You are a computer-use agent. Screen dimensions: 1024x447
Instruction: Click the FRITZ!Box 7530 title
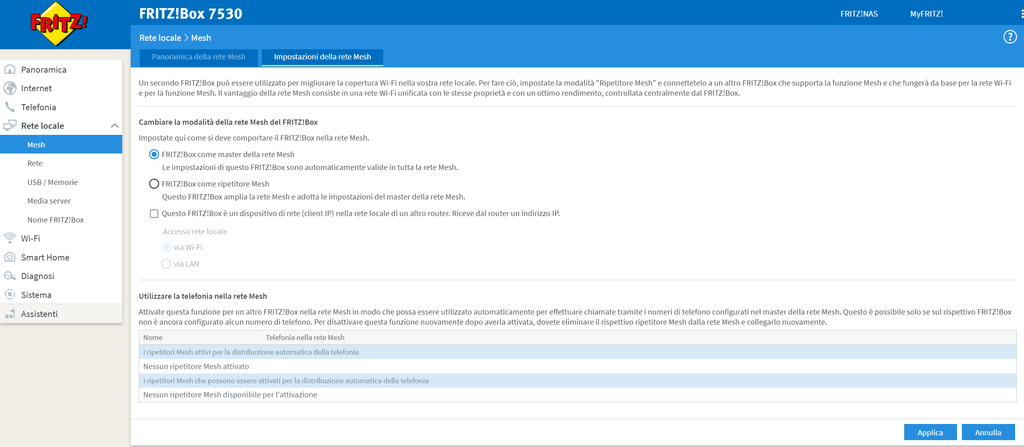point(191,14)
